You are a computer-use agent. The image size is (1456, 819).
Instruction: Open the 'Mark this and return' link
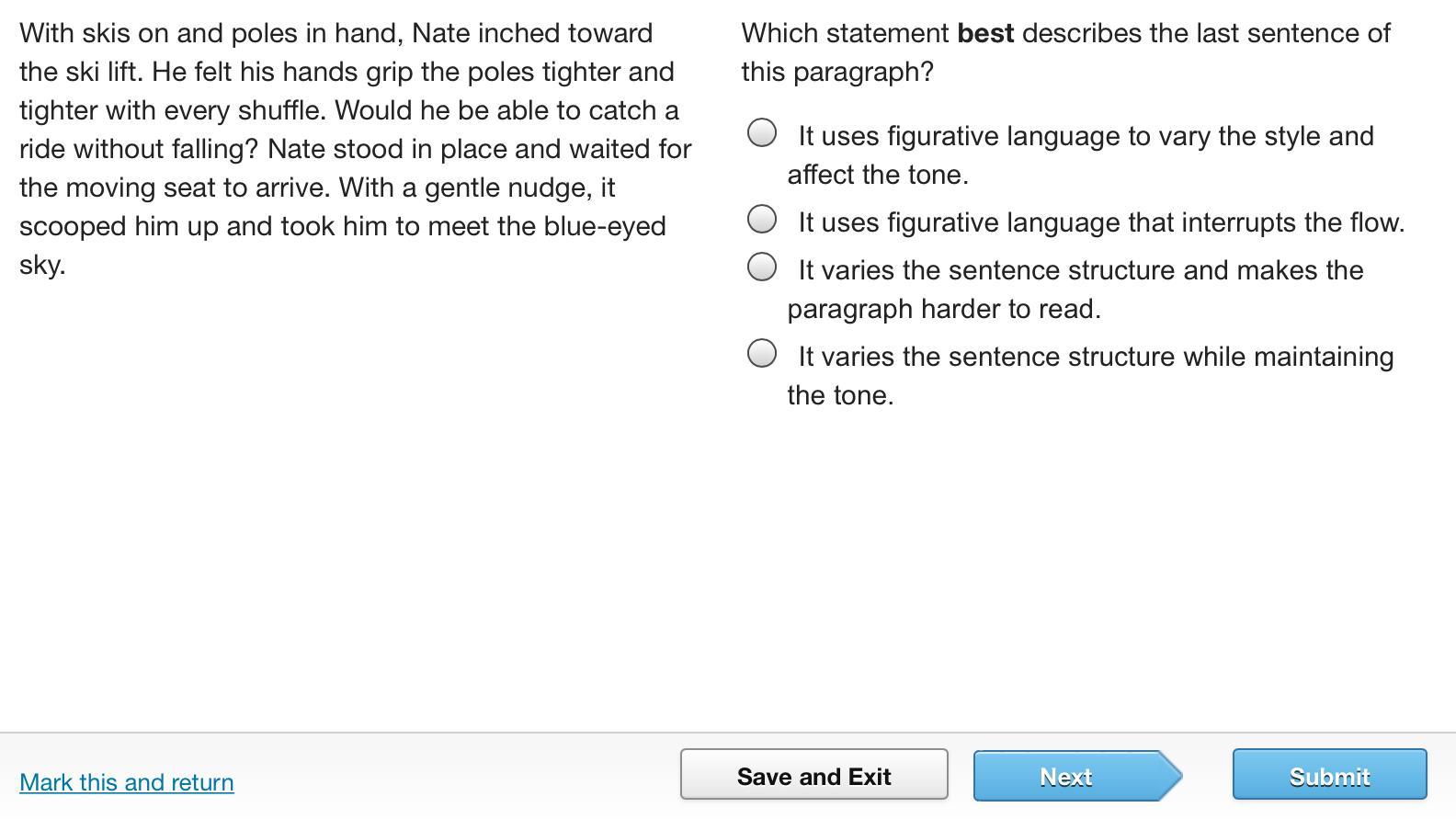[127, 782]
